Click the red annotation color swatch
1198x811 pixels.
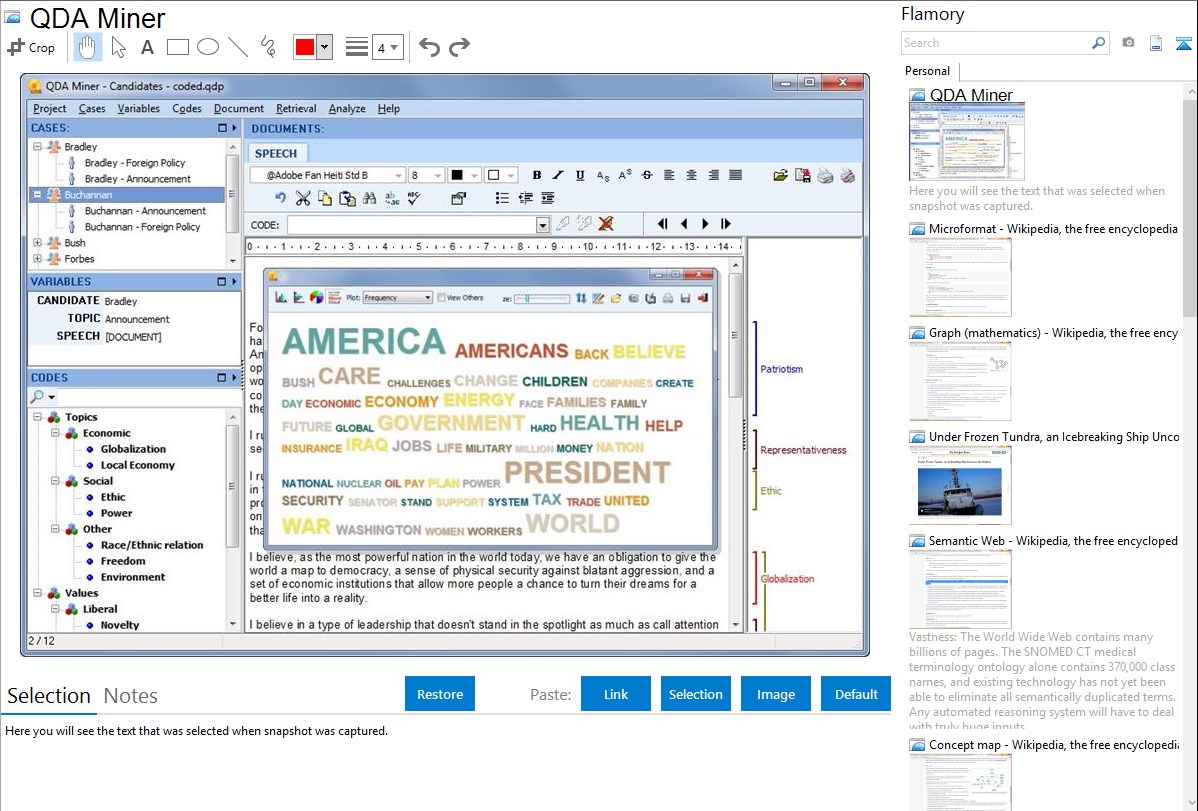[x=305, y=47]
